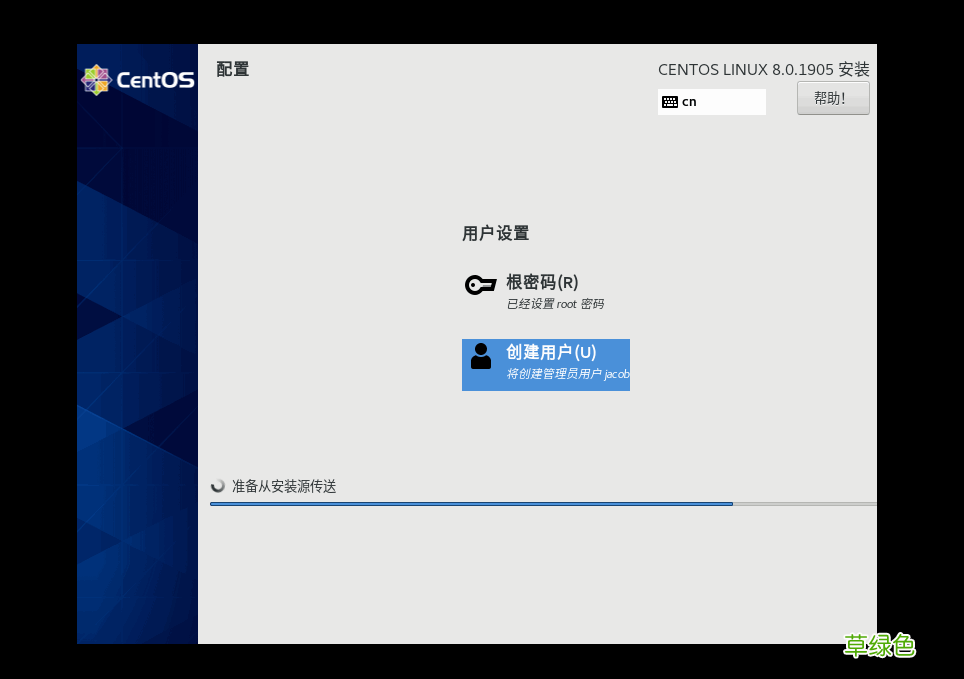Click the 用户设置 section heading
Image resolution: width=964 pixels, height=679 pixels.
click(x=495, y=233)
